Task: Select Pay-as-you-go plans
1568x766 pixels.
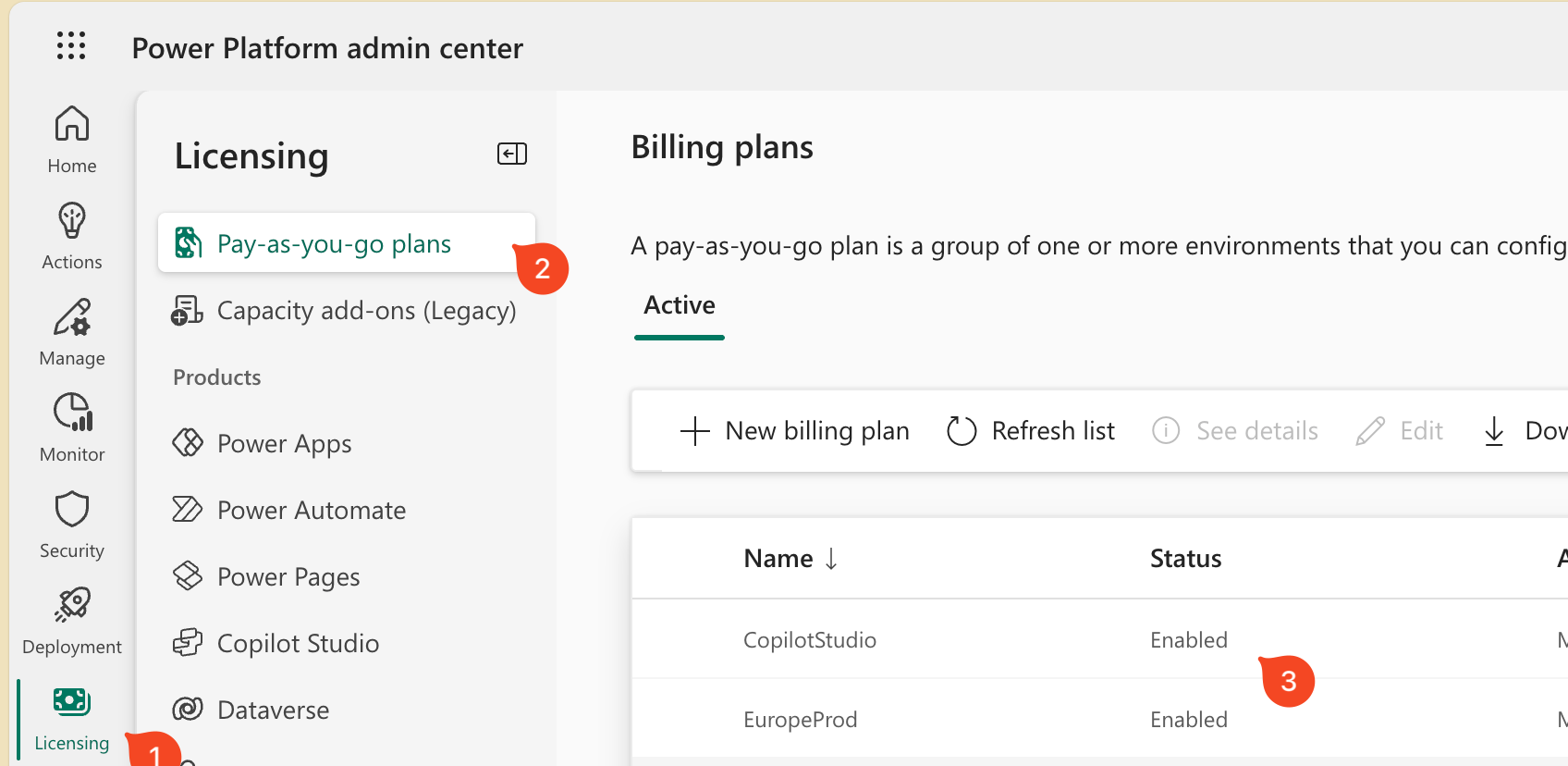Action: [334, 244]
